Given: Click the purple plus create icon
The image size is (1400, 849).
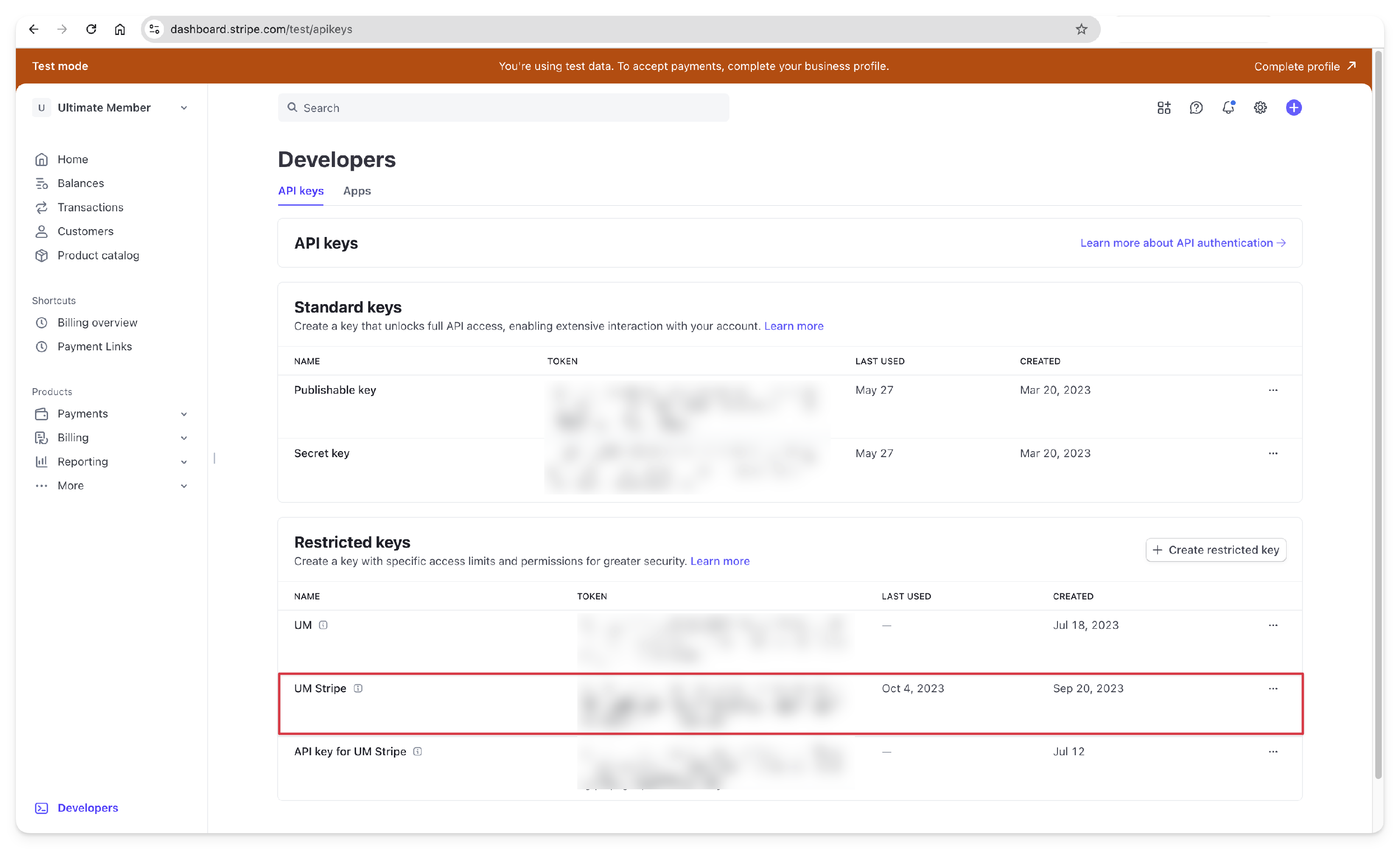Looking at the screenshot, I should click(1293, 107).
